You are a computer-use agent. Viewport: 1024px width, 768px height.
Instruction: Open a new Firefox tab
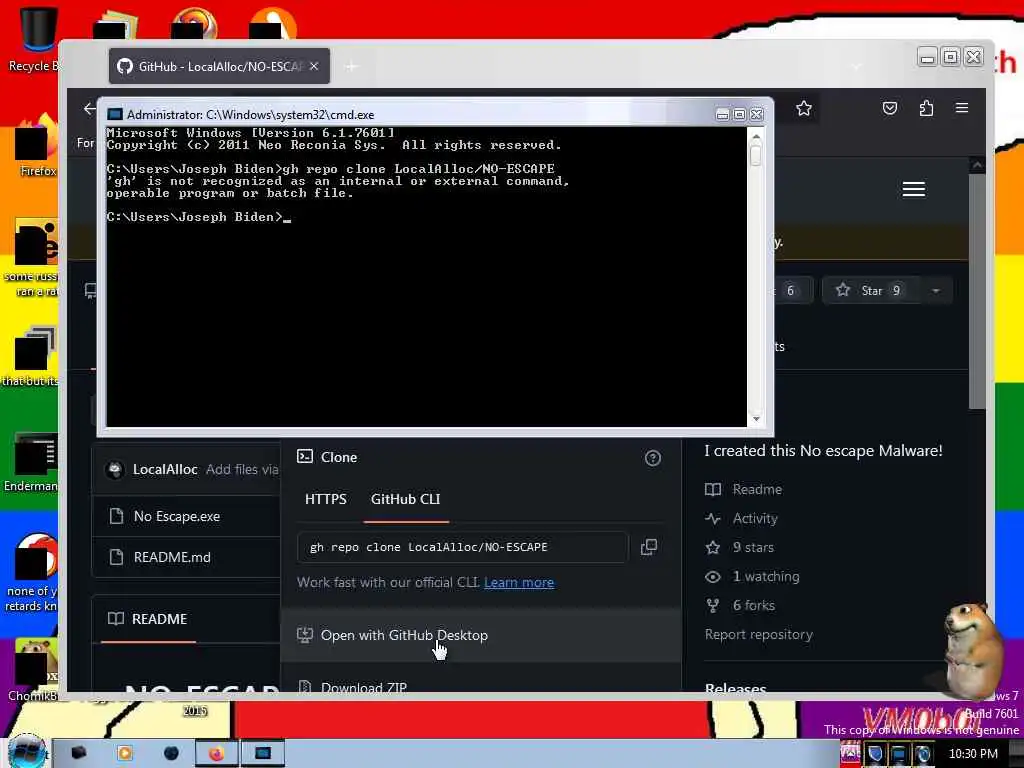pyautogui.click(x=351, y=66)
